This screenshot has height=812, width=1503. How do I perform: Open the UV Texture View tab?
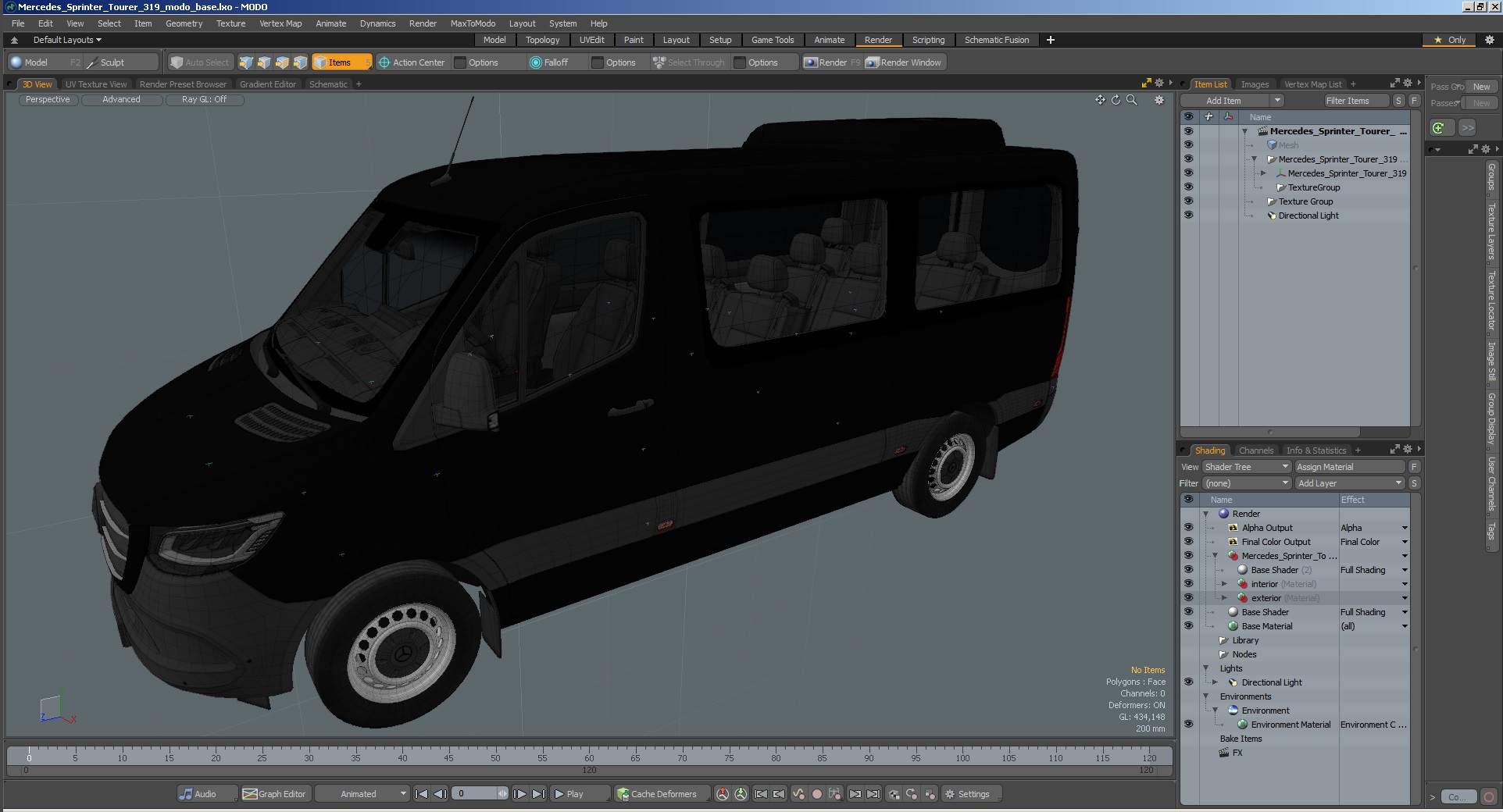point(96,84)
